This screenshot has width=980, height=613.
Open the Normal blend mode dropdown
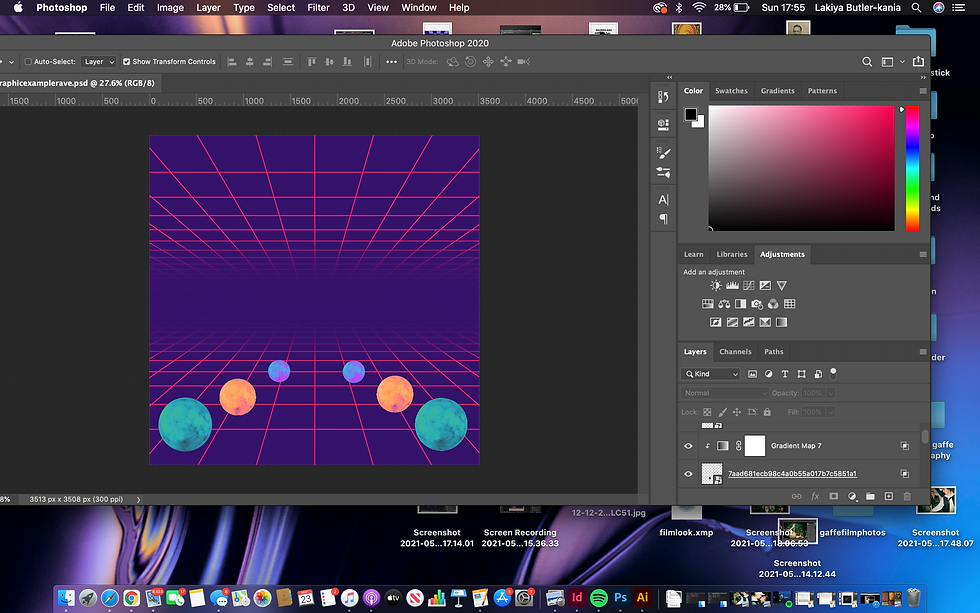(724, 393)
